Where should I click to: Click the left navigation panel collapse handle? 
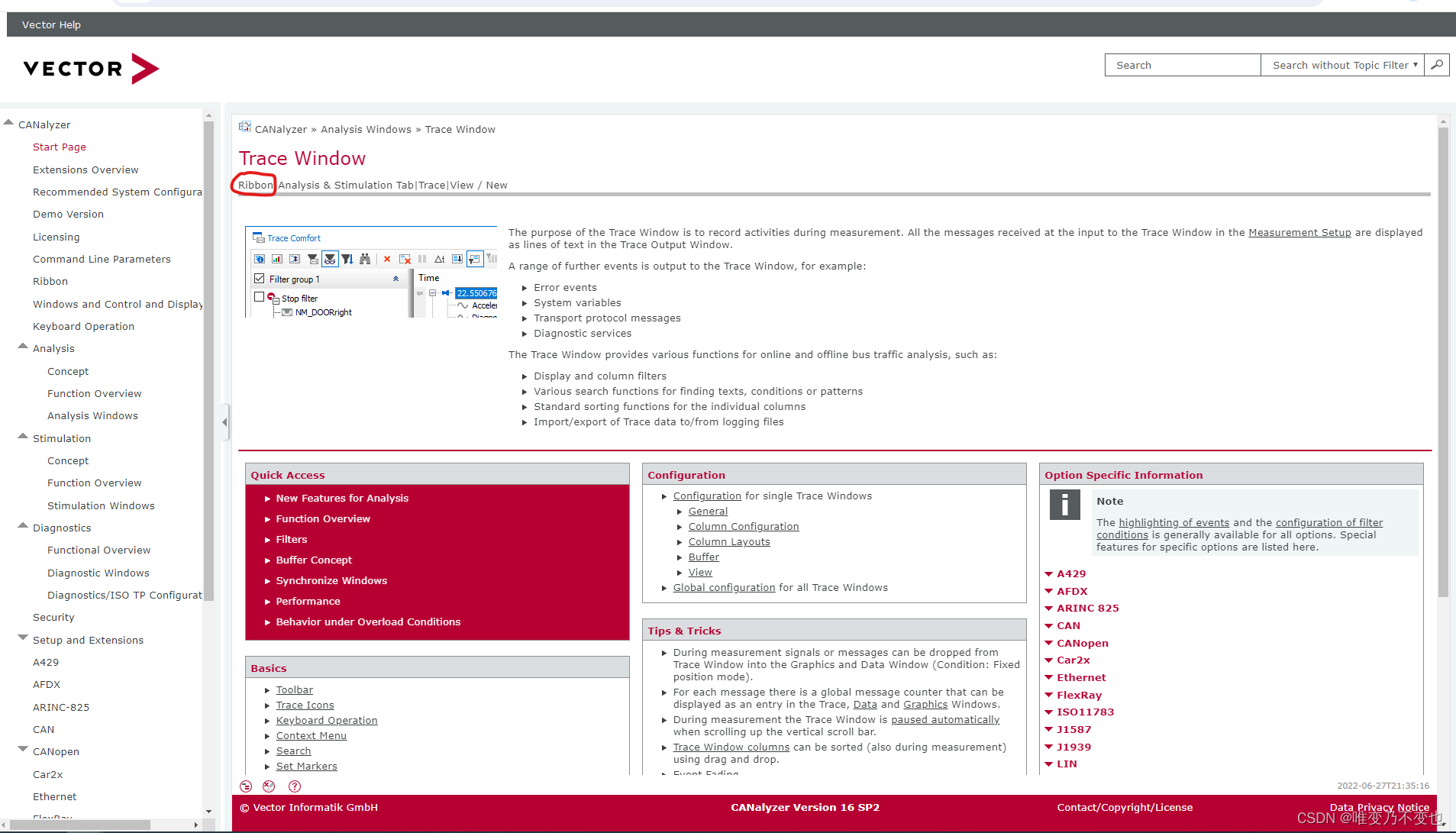coord(224,421)
